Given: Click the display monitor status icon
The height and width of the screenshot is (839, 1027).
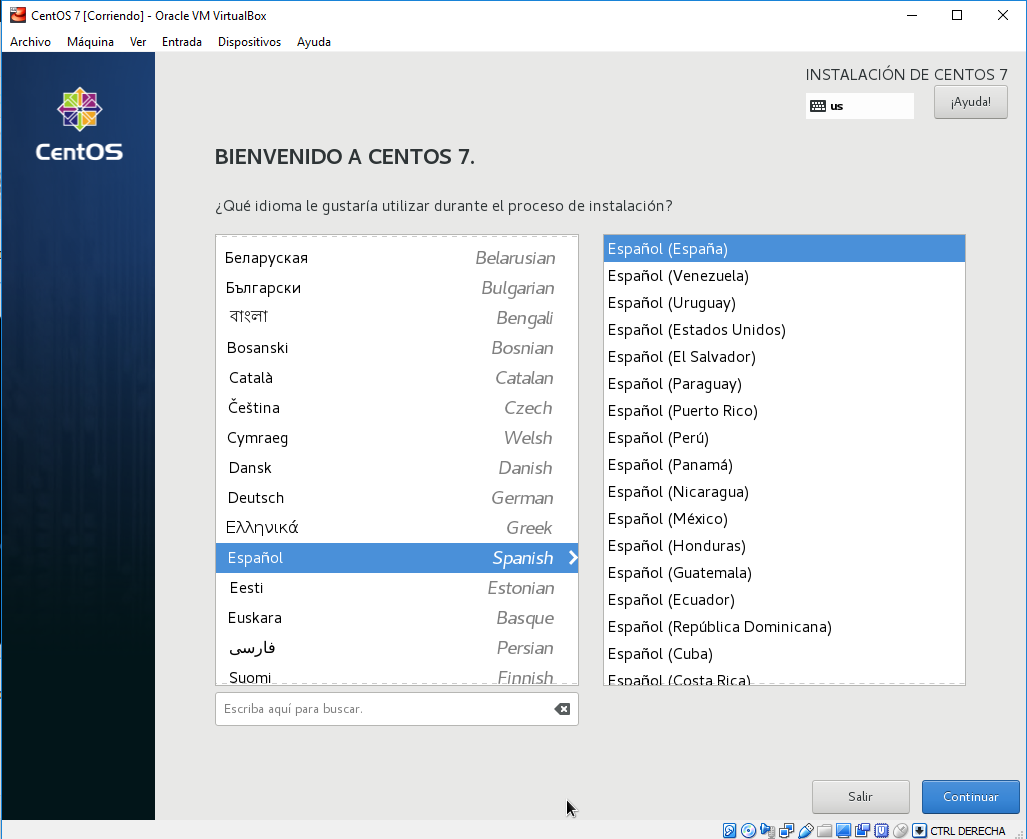Looking at the screenshot, I should tap(844, 830).
